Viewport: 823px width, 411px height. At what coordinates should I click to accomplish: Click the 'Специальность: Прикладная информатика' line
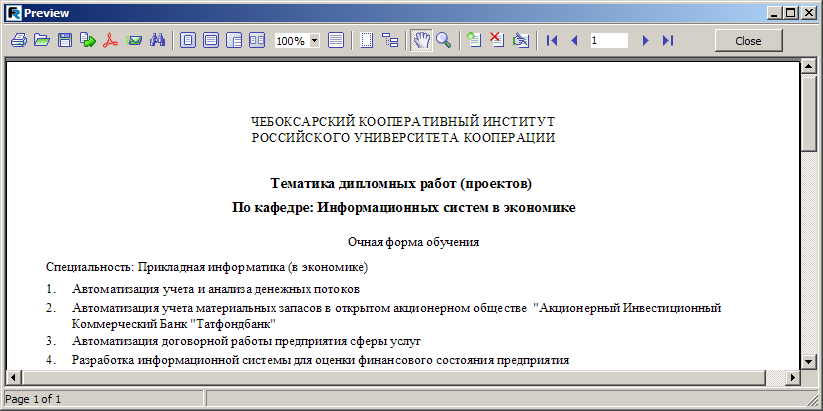coord(207,267)
